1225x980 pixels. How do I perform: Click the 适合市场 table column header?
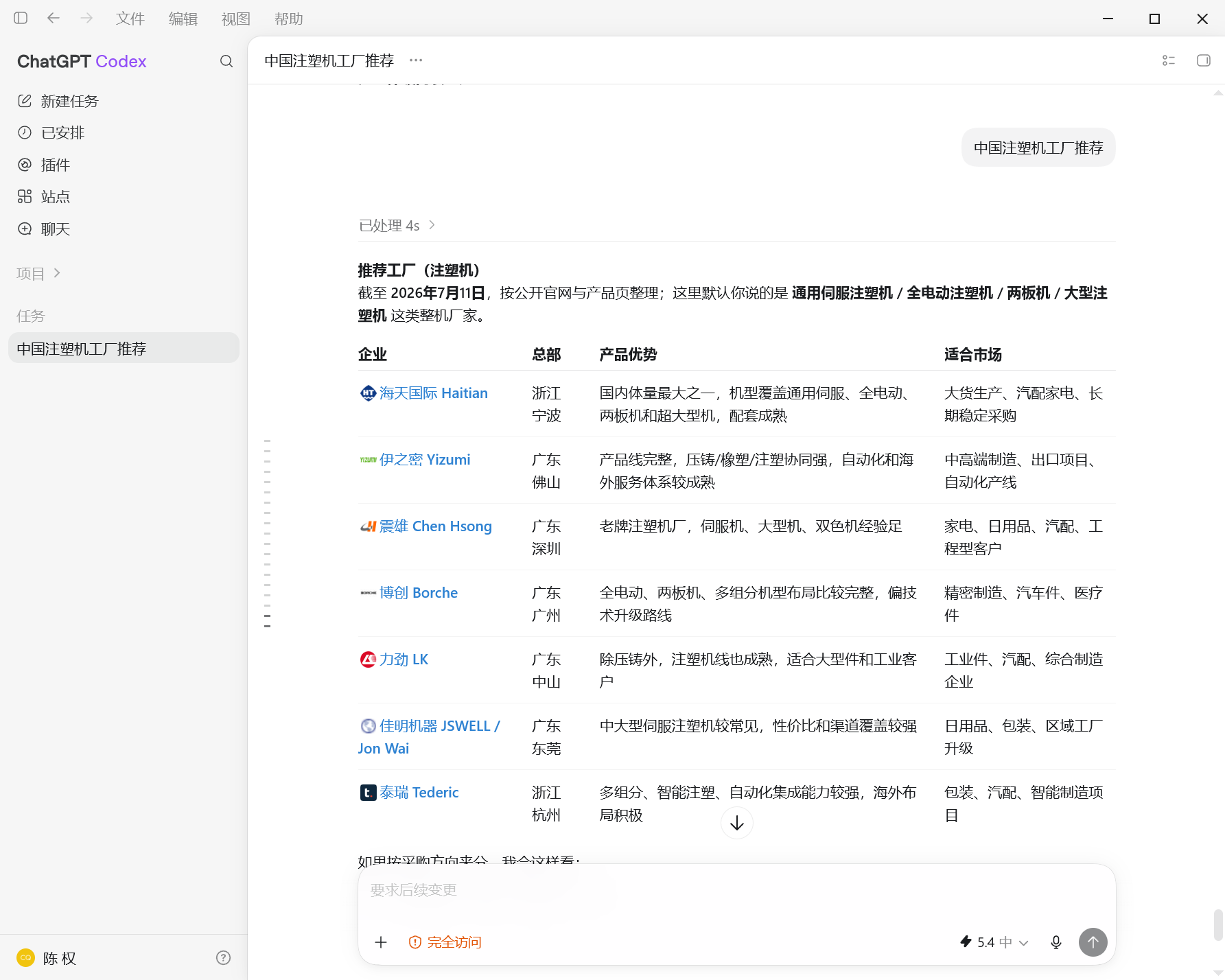pos(973,354)
